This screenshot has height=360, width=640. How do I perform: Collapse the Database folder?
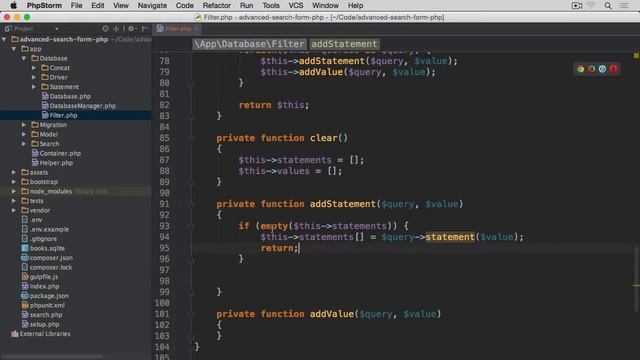pos(24,58)
